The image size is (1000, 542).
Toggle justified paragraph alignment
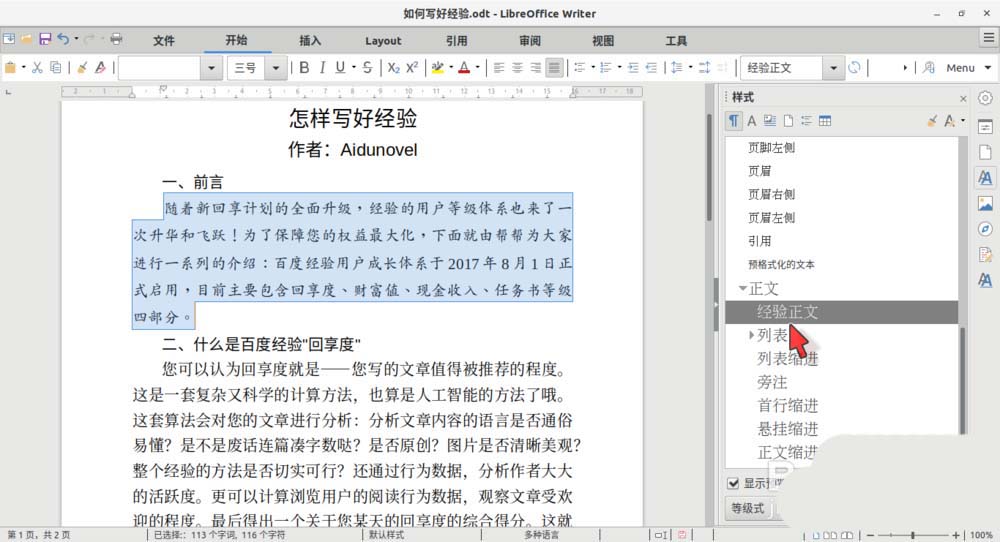point(554,68)
